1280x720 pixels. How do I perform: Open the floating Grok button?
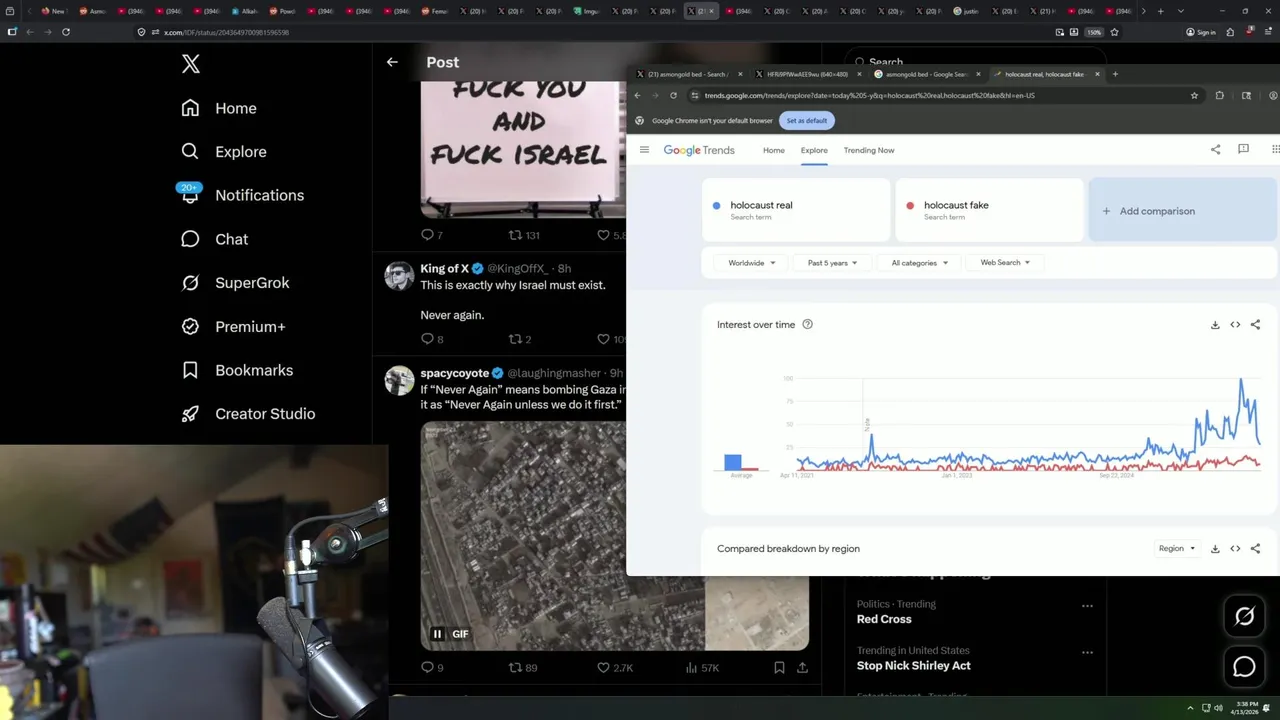click(x=1244, y=617)
